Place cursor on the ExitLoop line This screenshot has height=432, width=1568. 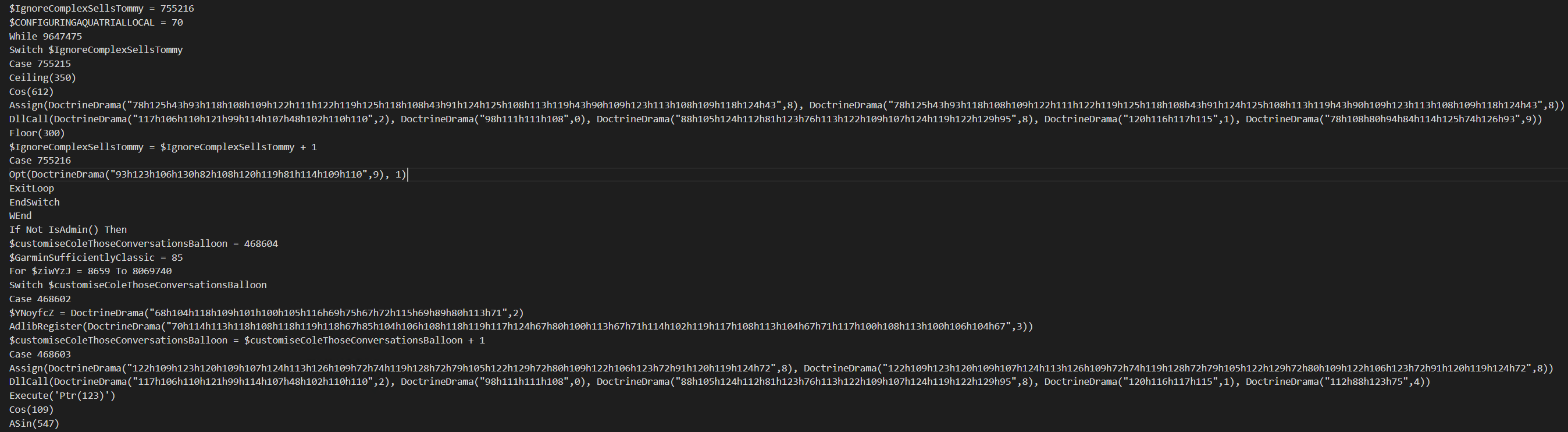pos(31,188)
